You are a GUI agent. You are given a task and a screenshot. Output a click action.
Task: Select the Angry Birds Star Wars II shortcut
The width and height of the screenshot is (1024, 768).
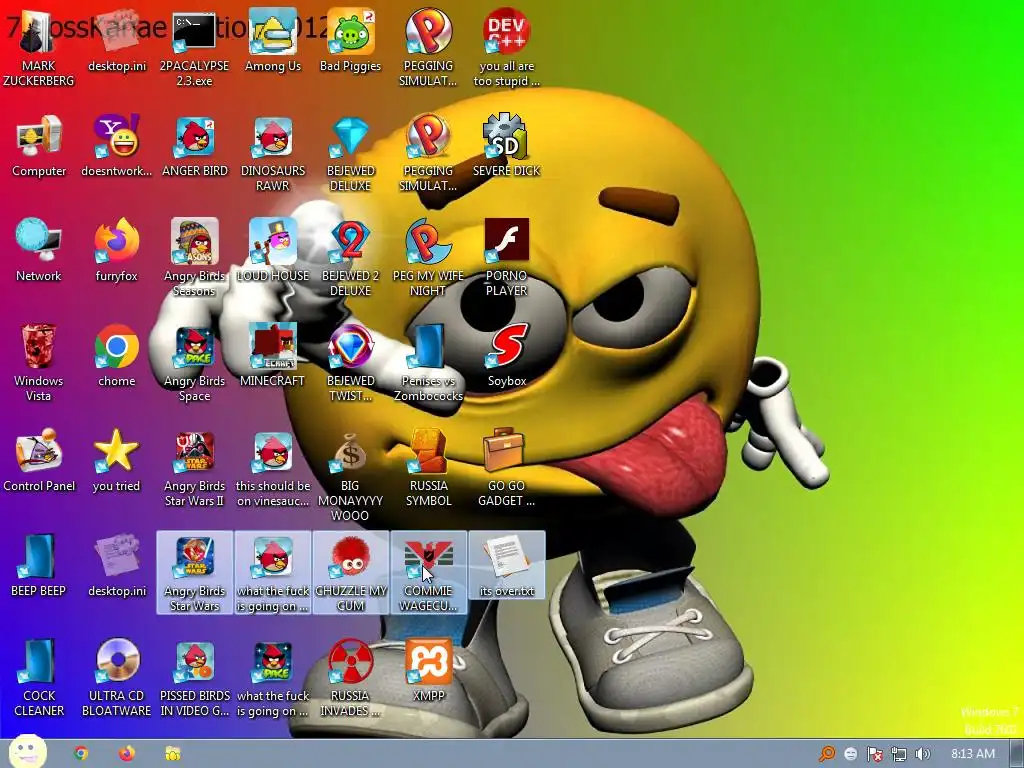point(194,468)
